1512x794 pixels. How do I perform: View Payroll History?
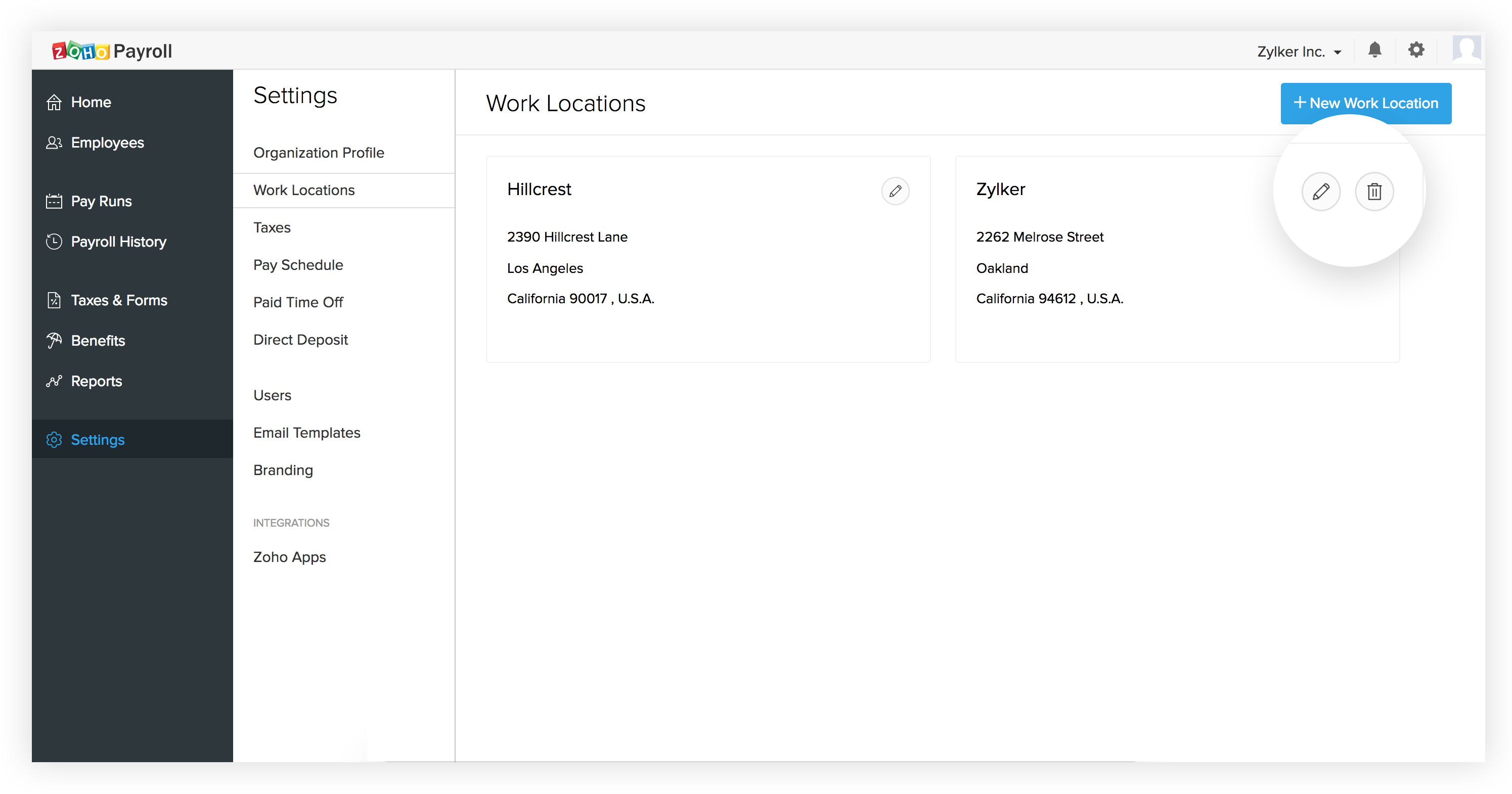[118, 242]
